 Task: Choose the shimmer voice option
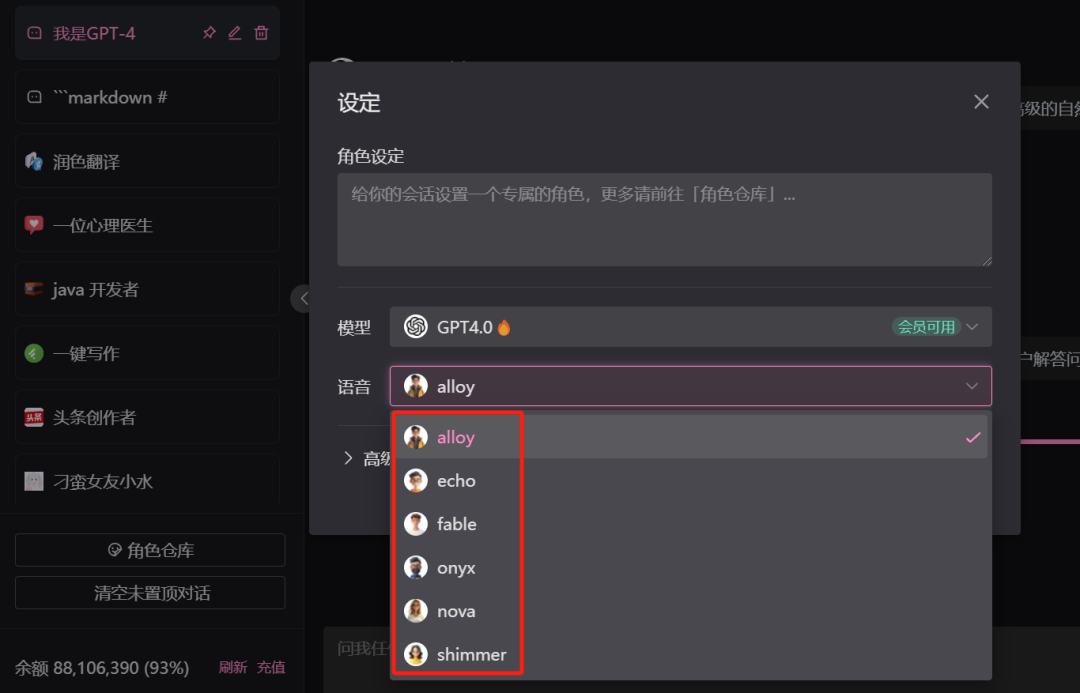coord(690,654)
